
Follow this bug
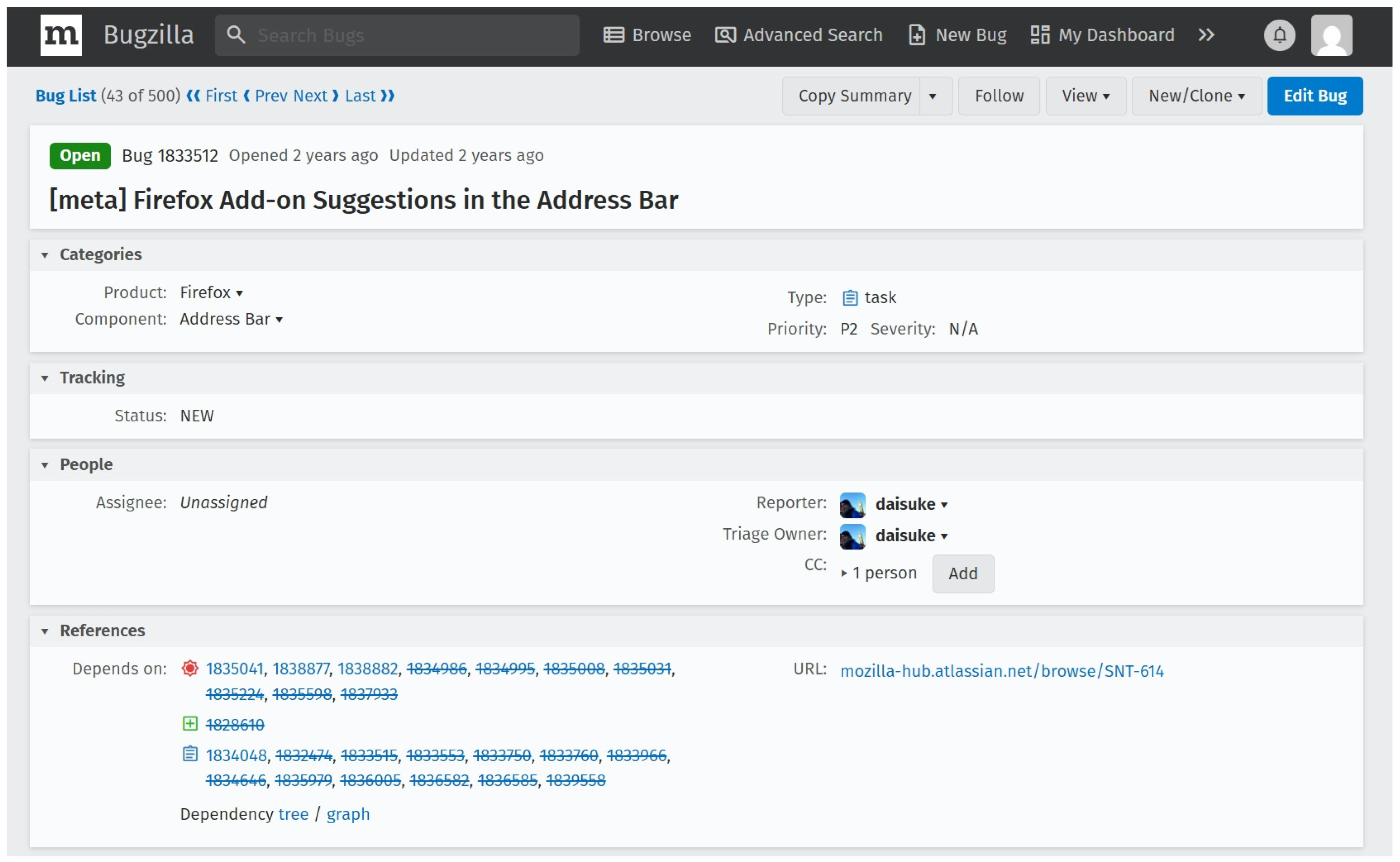click(x=998, y=96)
